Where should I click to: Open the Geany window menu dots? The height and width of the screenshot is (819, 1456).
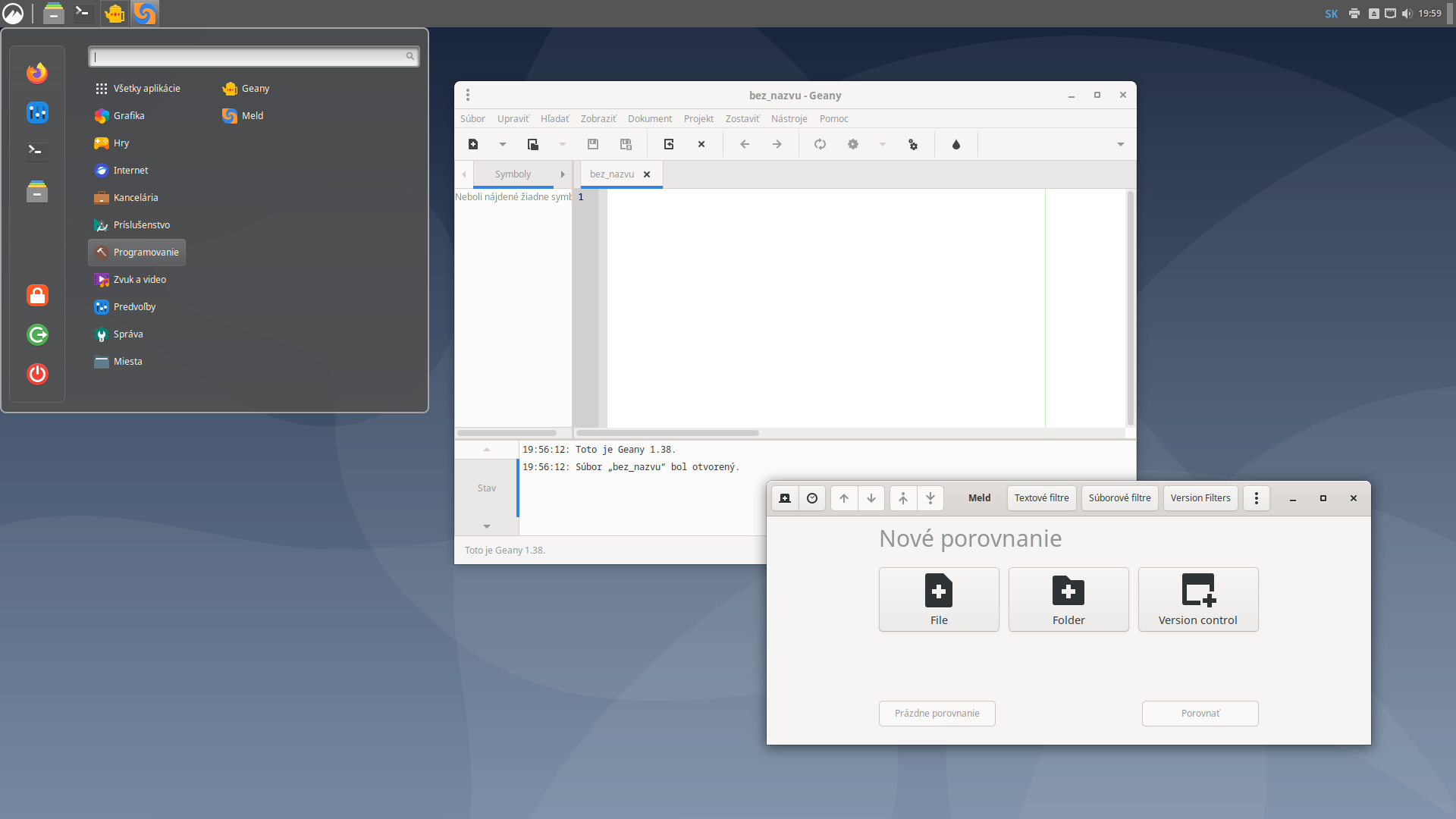[468, 95]
